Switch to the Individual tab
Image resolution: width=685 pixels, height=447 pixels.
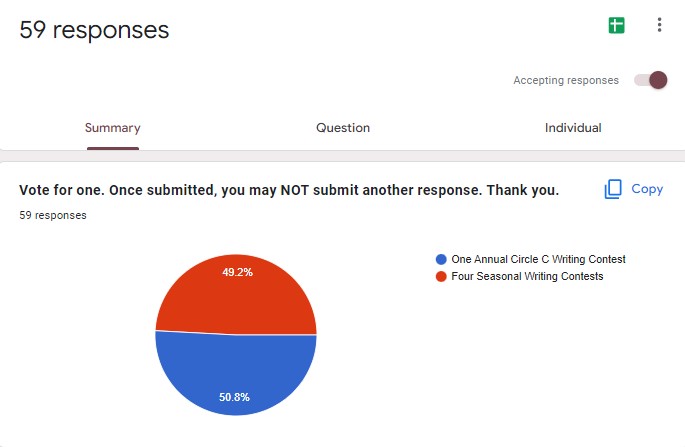(573, 128)
